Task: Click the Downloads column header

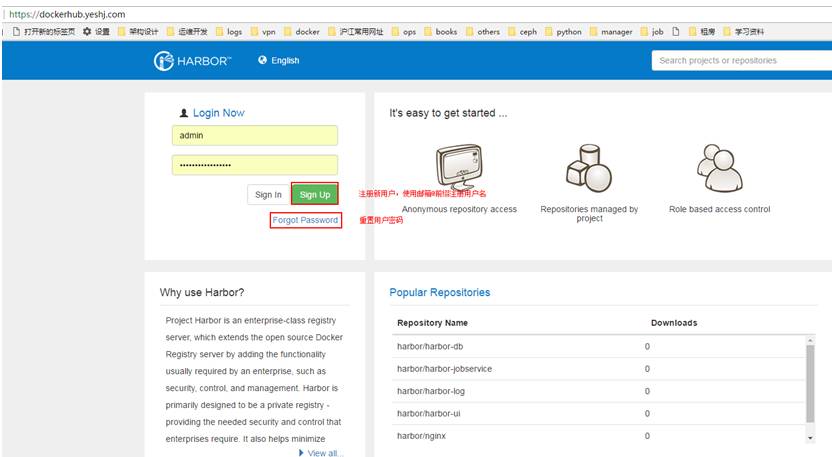Action: (674, 323)
